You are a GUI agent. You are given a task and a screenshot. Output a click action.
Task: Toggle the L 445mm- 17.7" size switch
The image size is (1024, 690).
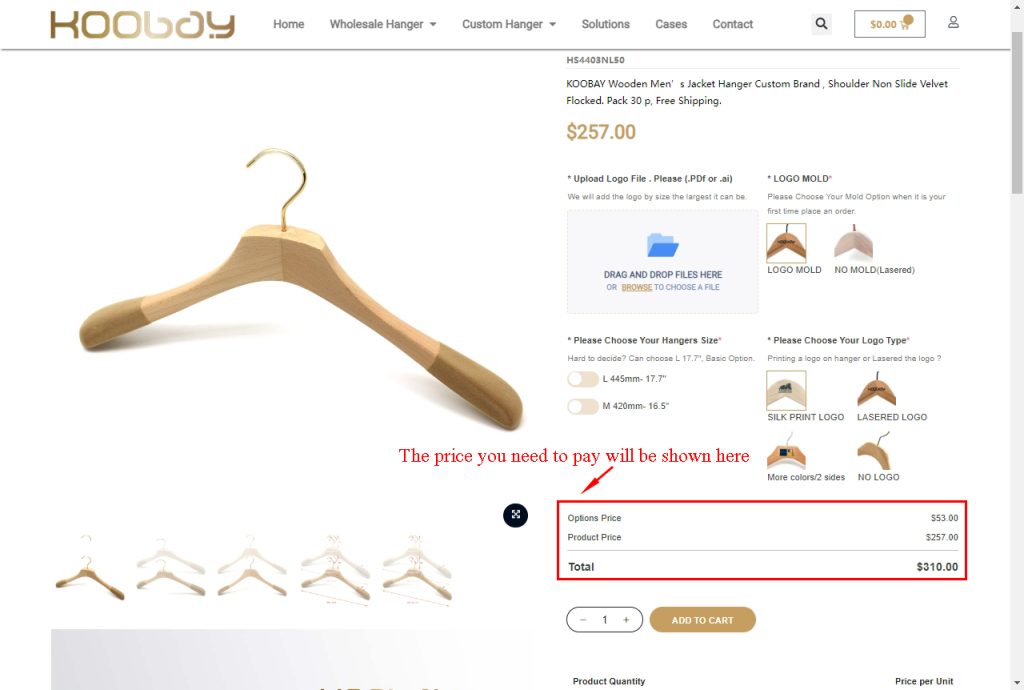[x=583, y=379]
